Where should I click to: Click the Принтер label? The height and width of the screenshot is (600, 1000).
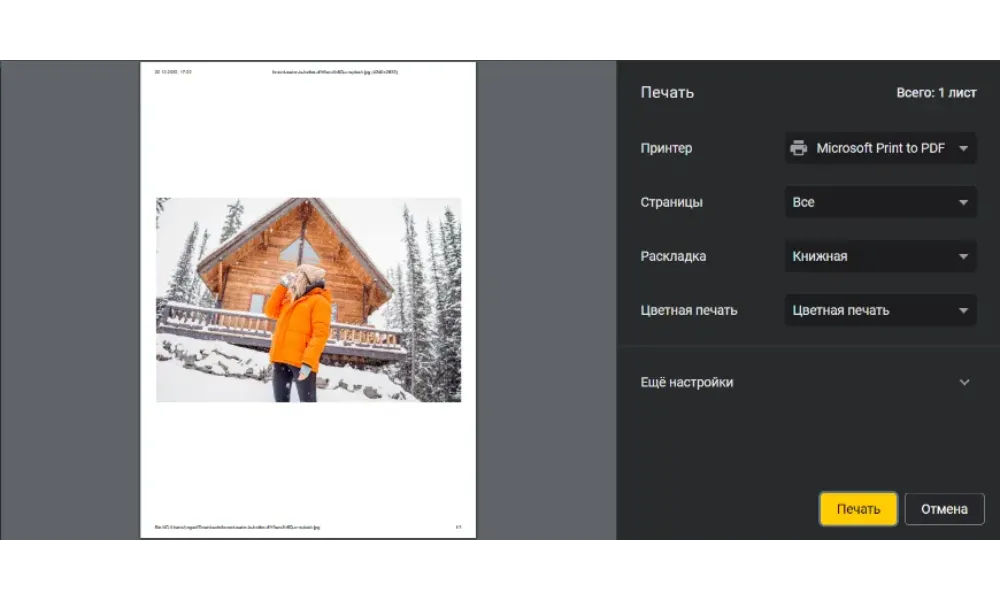666,148
